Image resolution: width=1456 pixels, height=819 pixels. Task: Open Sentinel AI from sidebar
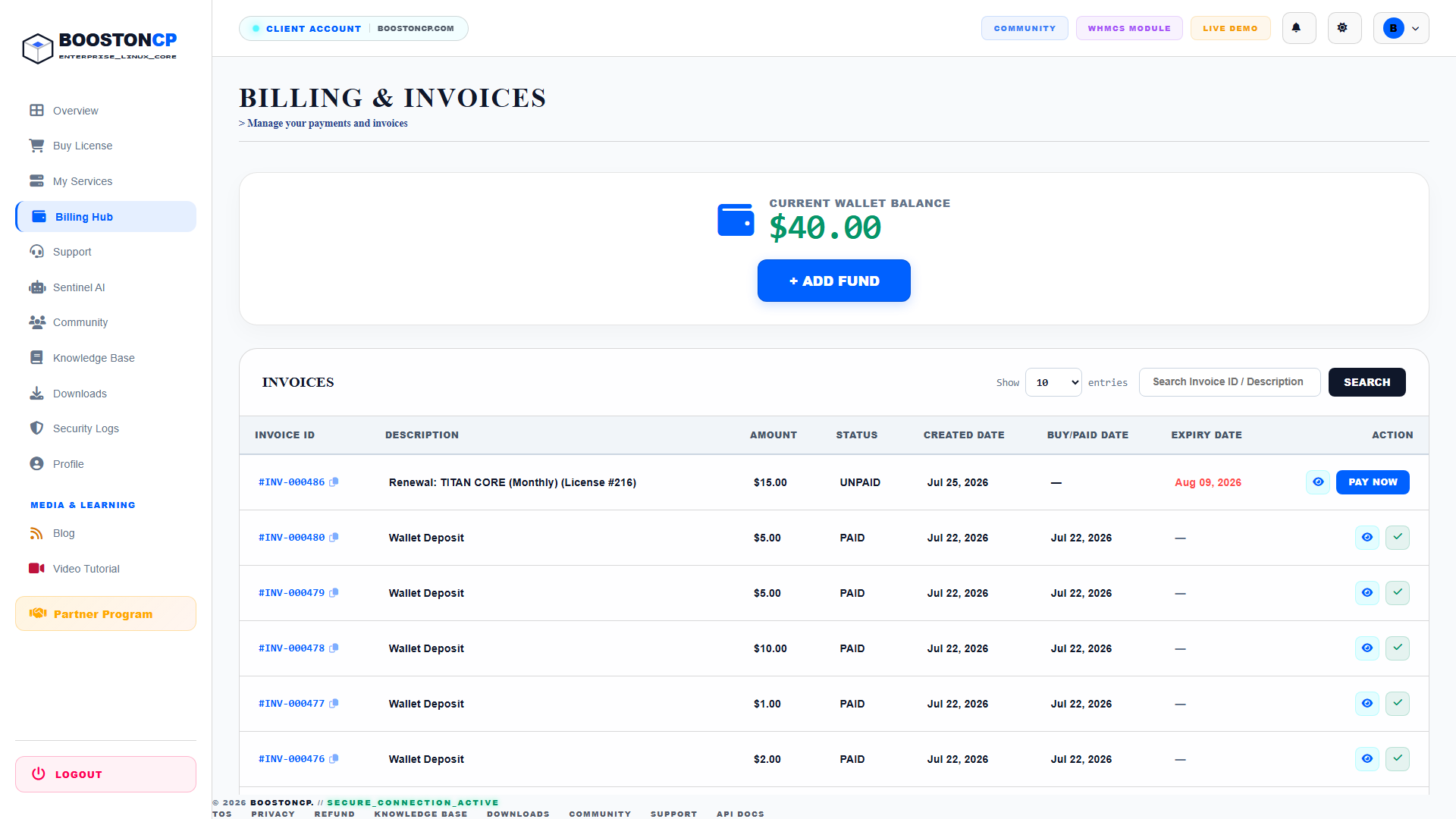click(x=105, y=287)
